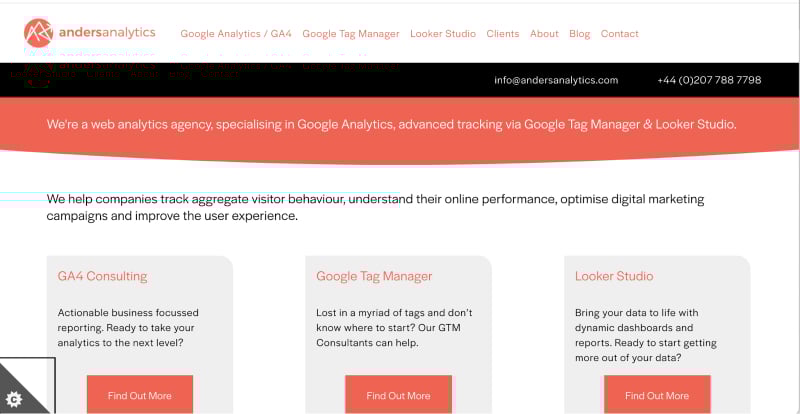Click the web analytics agency banner text
The width and height of the screenshot is (800, 414).
[391, 124]
